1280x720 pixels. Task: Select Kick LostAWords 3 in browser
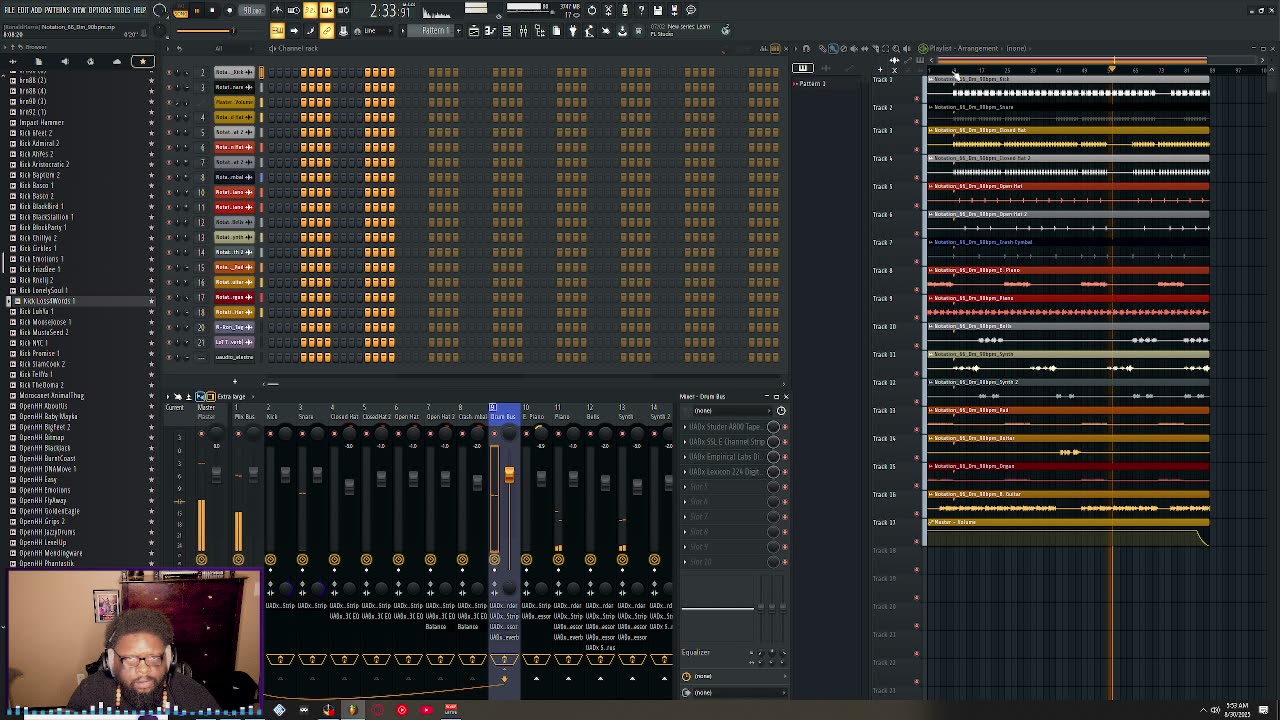pos(47,301)
